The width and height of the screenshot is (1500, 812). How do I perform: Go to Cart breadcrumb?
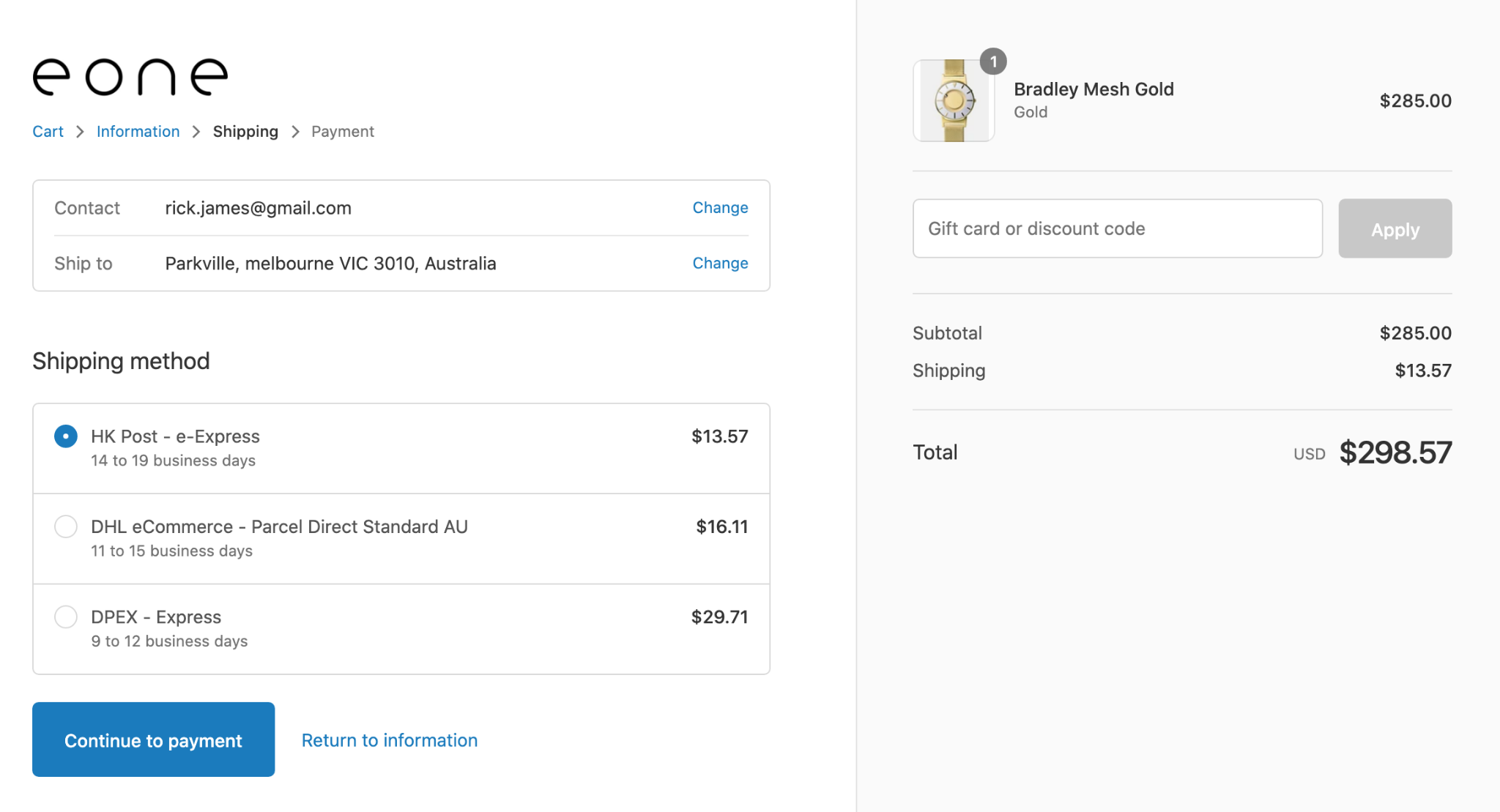[48, 132]
